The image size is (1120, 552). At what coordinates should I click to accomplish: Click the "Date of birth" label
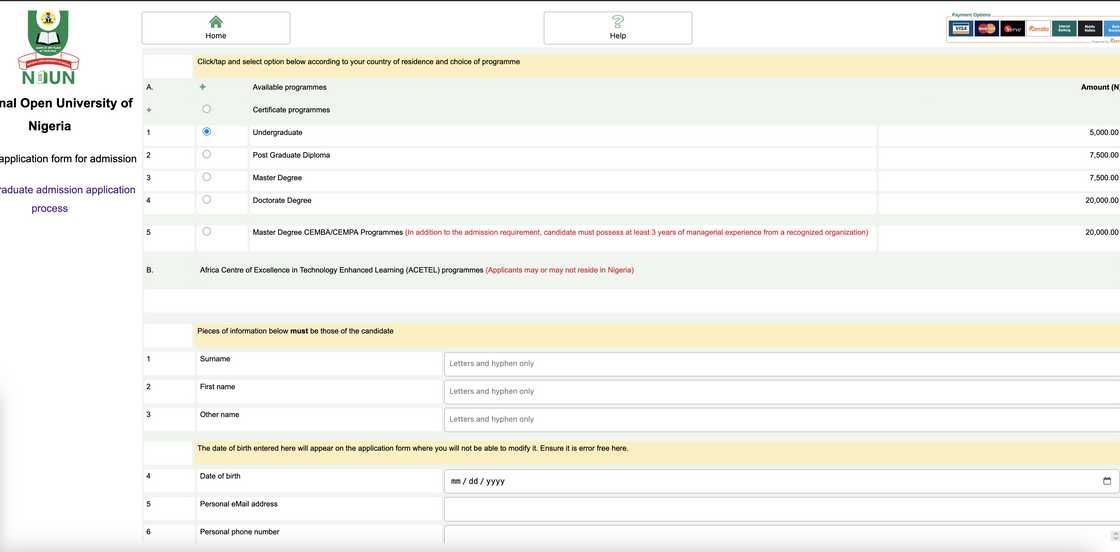(220, 476)
